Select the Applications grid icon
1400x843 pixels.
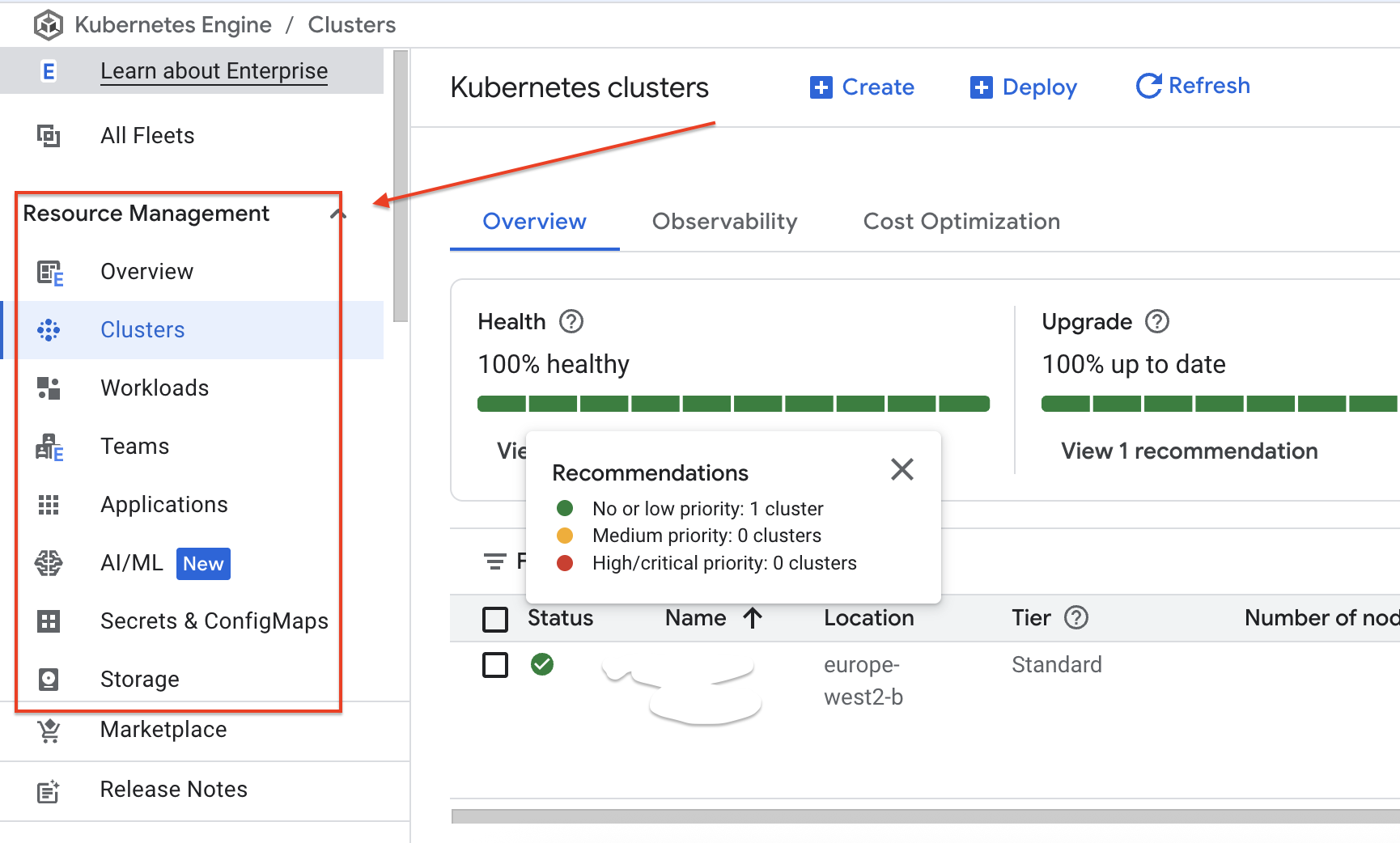[x=49, y=505]
